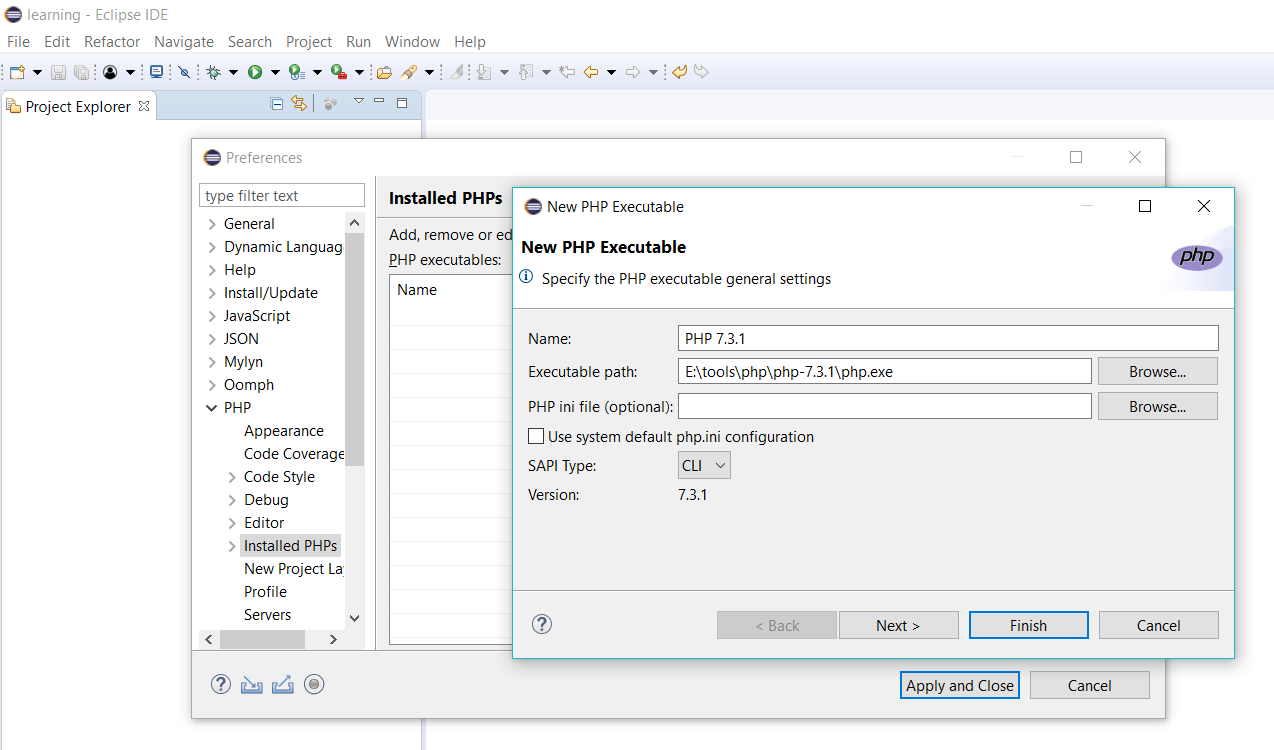Click the Name input field
This screenshot has height=750, width=1274.
tap(948, 338)
